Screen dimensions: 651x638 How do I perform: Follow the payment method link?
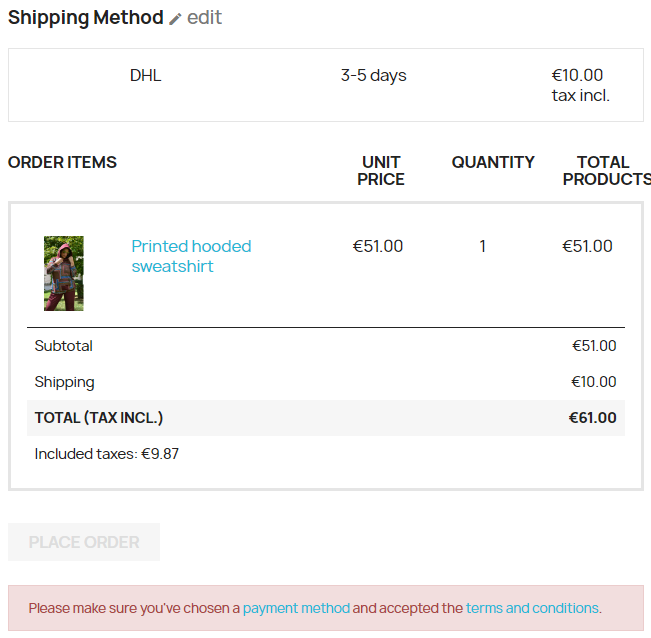pos(296,608)
